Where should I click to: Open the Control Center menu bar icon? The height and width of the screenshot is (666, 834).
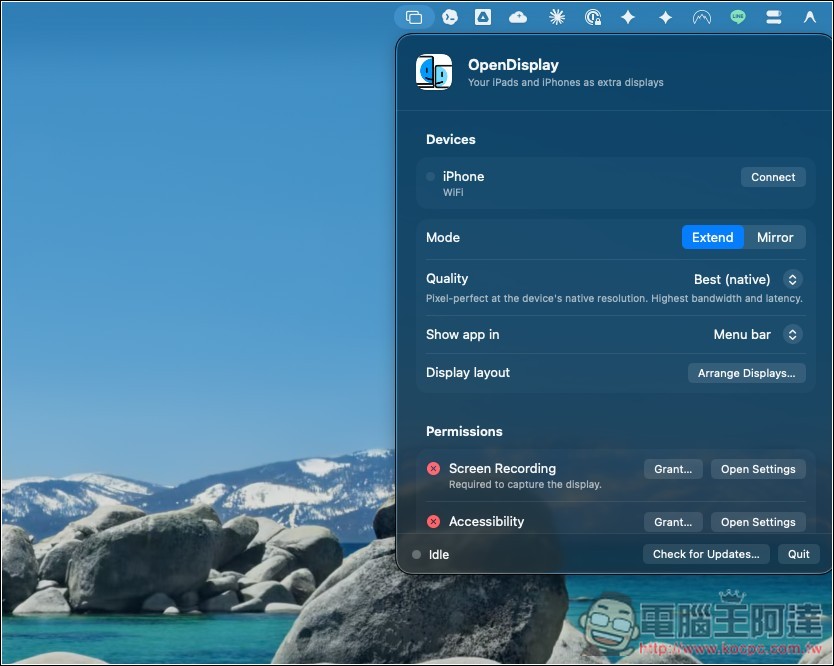[773, 18]
